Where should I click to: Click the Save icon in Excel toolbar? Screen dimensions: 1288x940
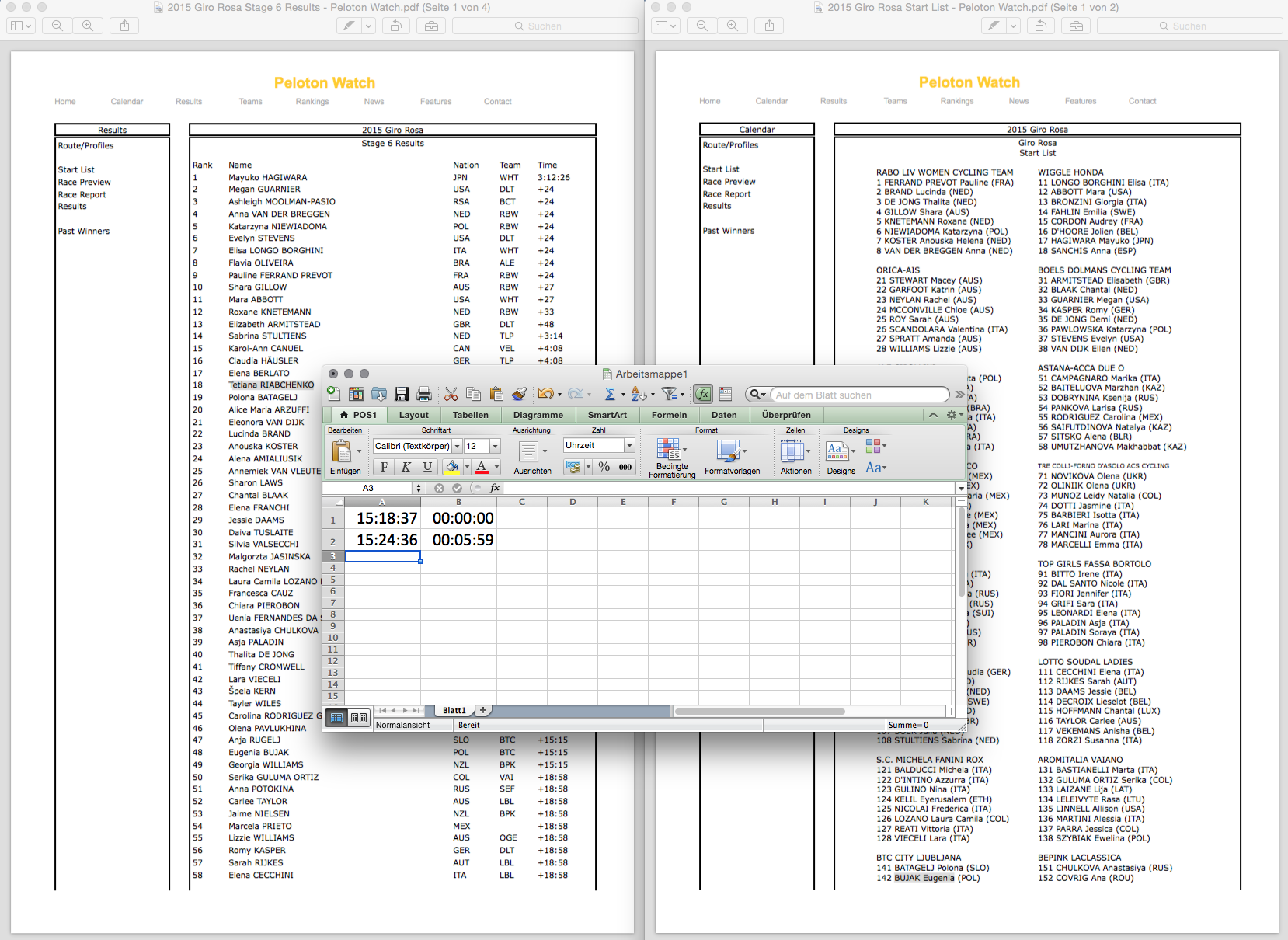pos(402,394)
